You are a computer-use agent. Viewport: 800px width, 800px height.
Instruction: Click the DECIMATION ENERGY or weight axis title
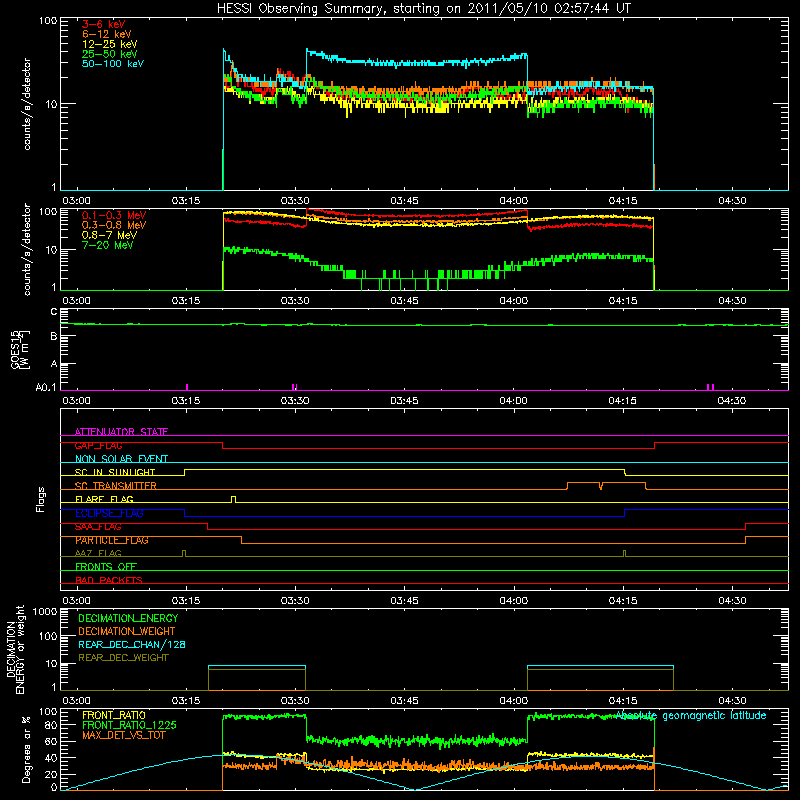(x=15, y=649)
